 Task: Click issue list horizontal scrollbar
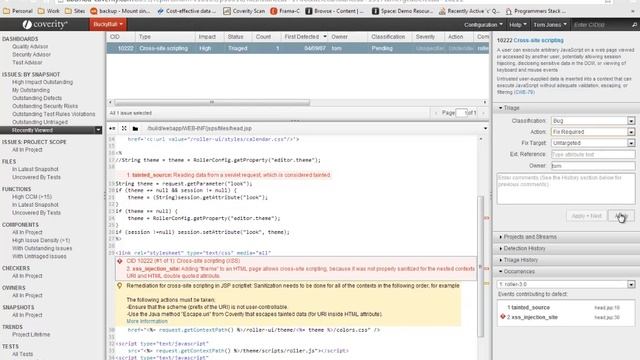(x=212, y=102)
